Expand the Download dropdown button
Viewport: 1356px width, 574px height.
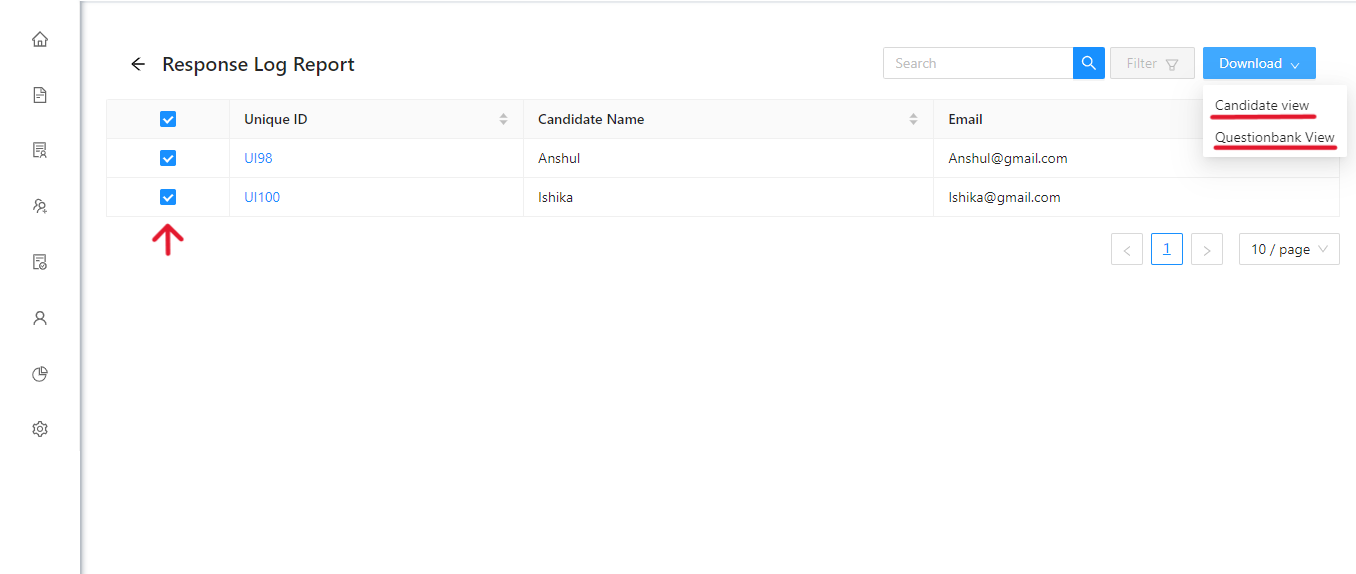pos(1258,63)
